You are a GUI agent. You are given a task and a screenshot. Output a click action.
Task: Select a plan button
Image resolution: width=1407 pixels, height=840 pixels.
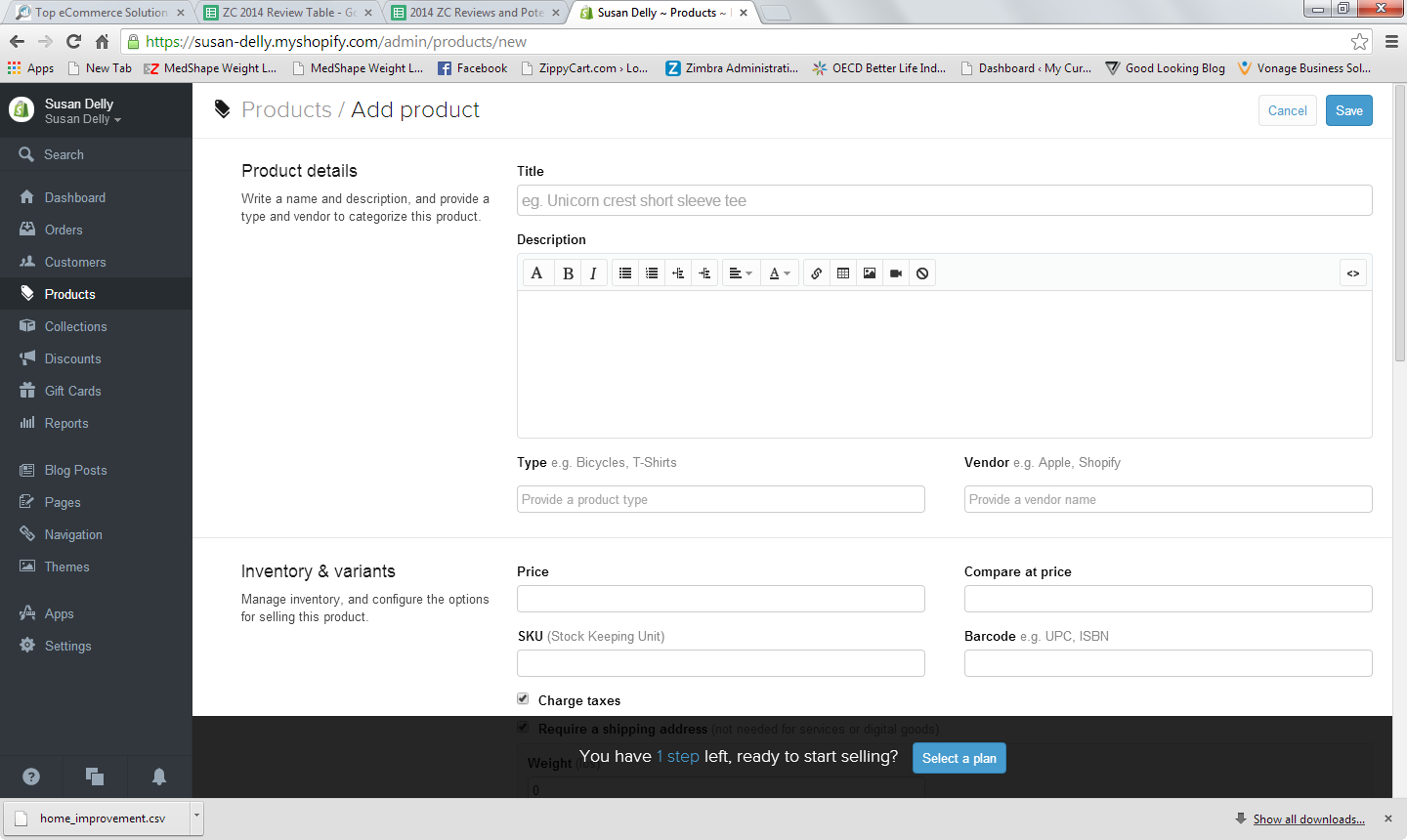959,758
